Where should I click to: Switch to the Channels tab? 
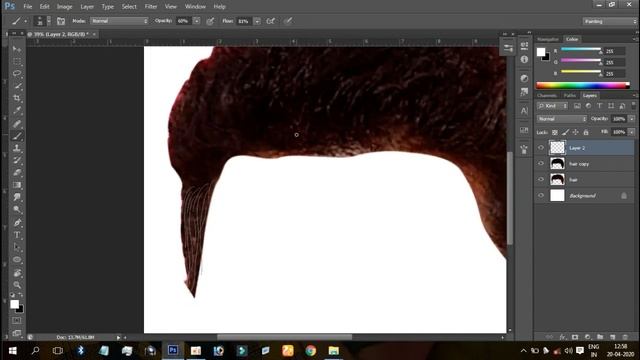pyautogui.click(x=547, y=96)
